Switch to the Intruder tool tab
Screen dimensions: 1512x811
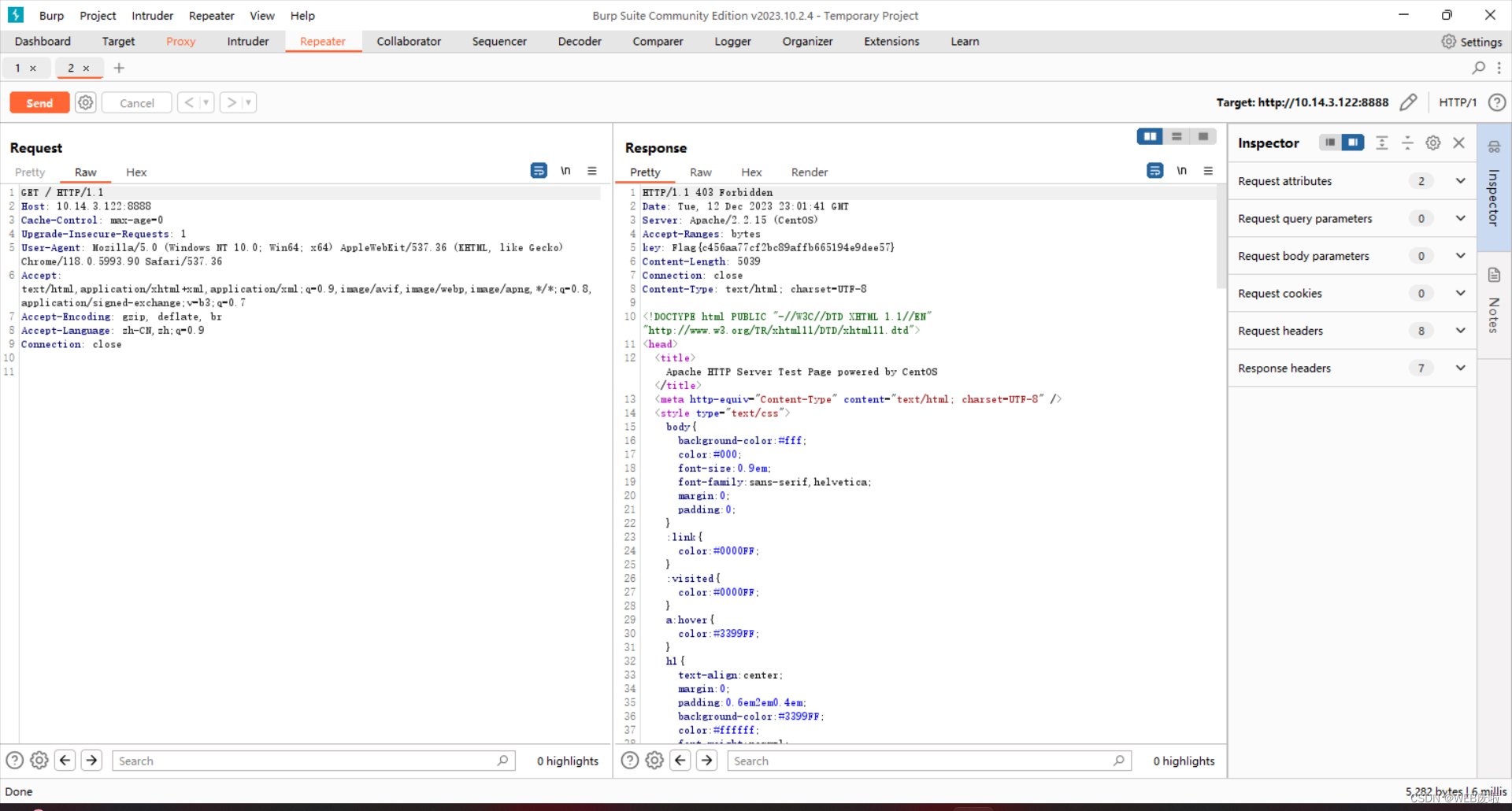click(248, 42)
